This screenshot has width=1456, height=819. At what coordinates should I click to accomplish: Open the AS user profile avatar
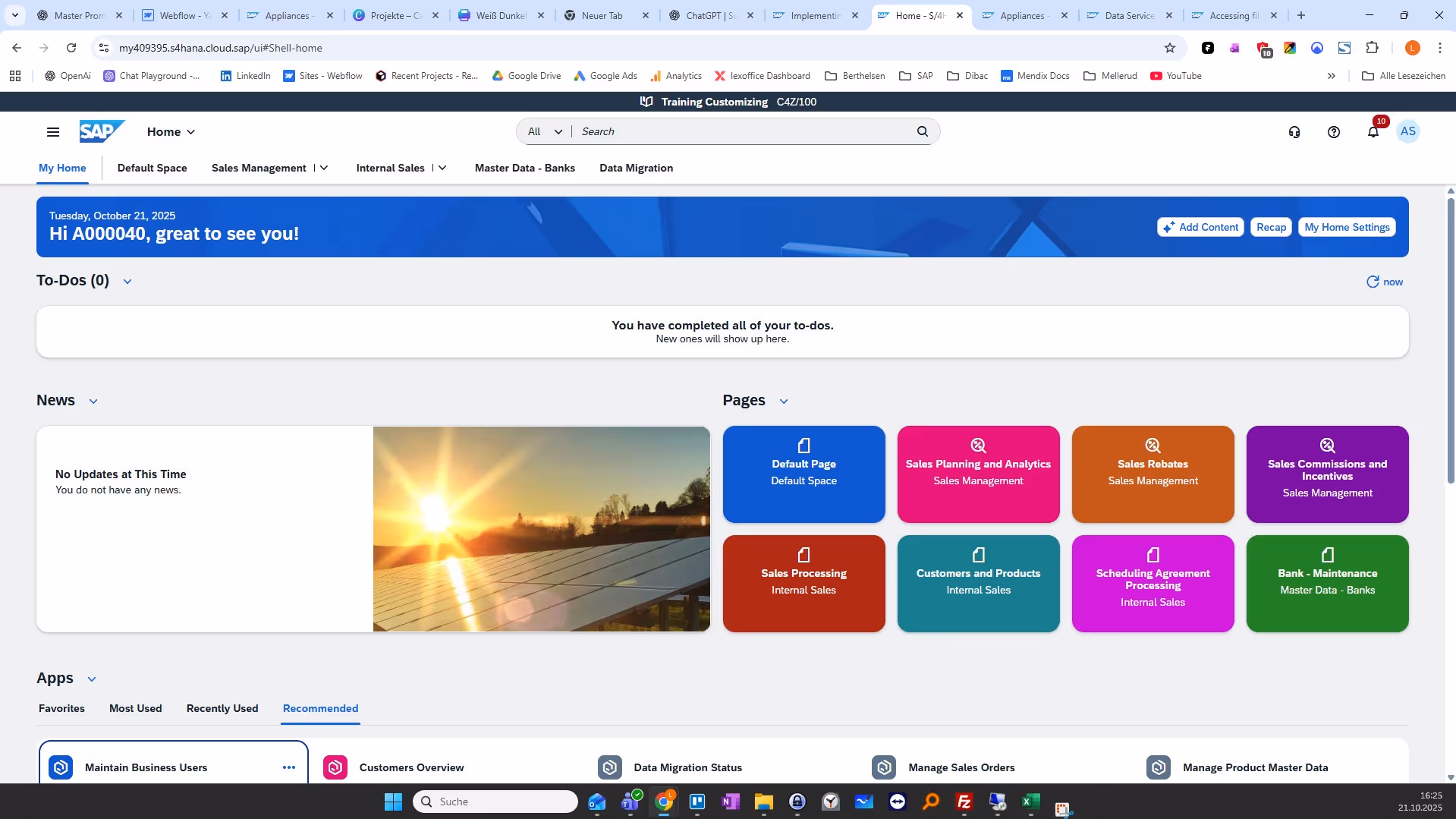tap(1407, 131)
